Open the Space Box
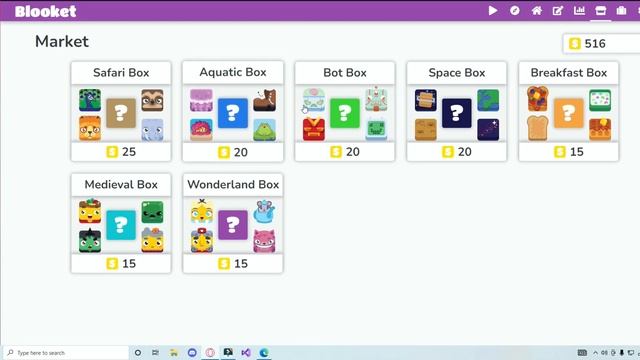 (x=457, y=111)
